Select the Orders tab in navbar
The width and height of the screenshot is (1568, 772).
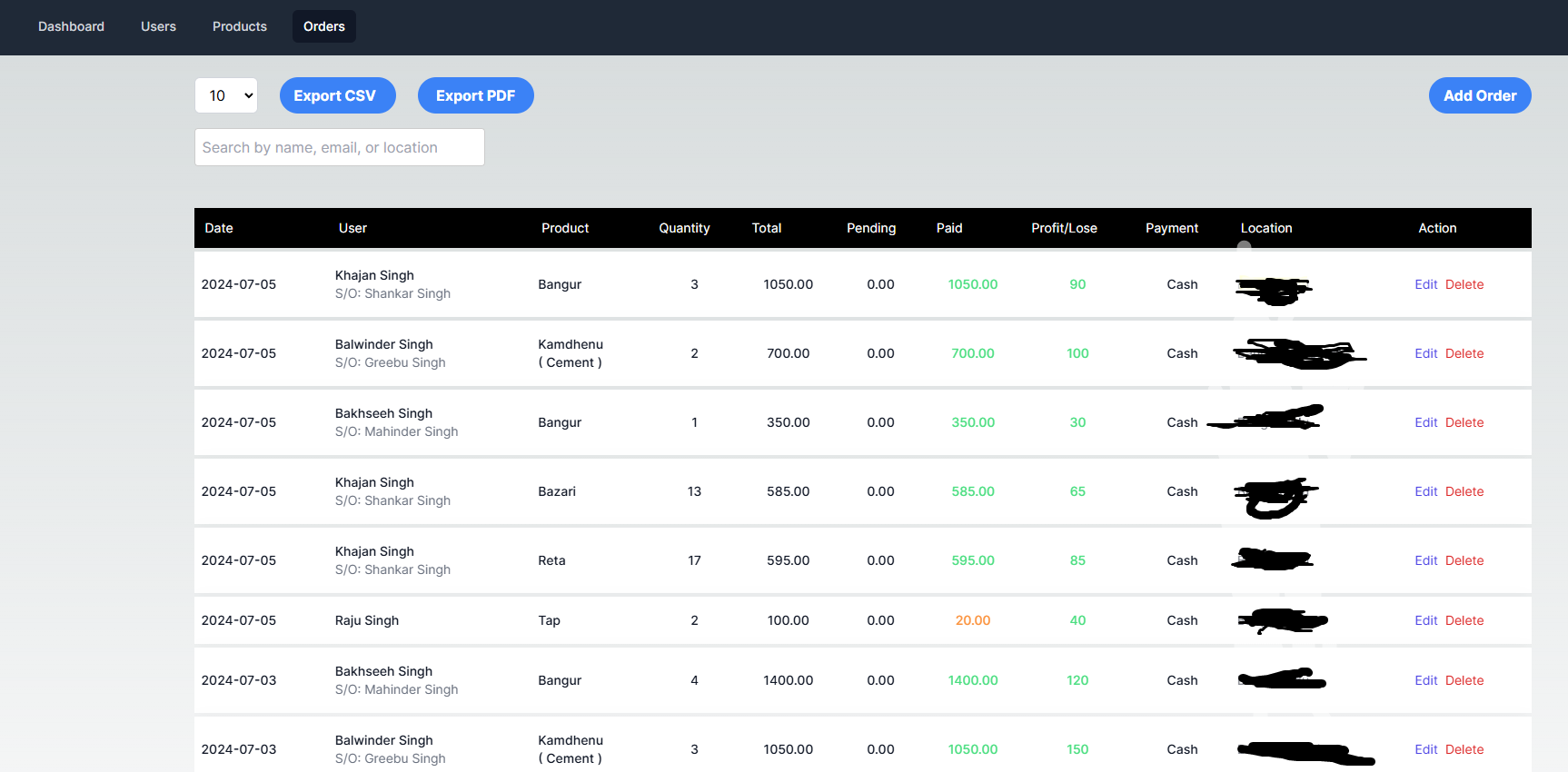pyautogui.click(x=324, y=26)
